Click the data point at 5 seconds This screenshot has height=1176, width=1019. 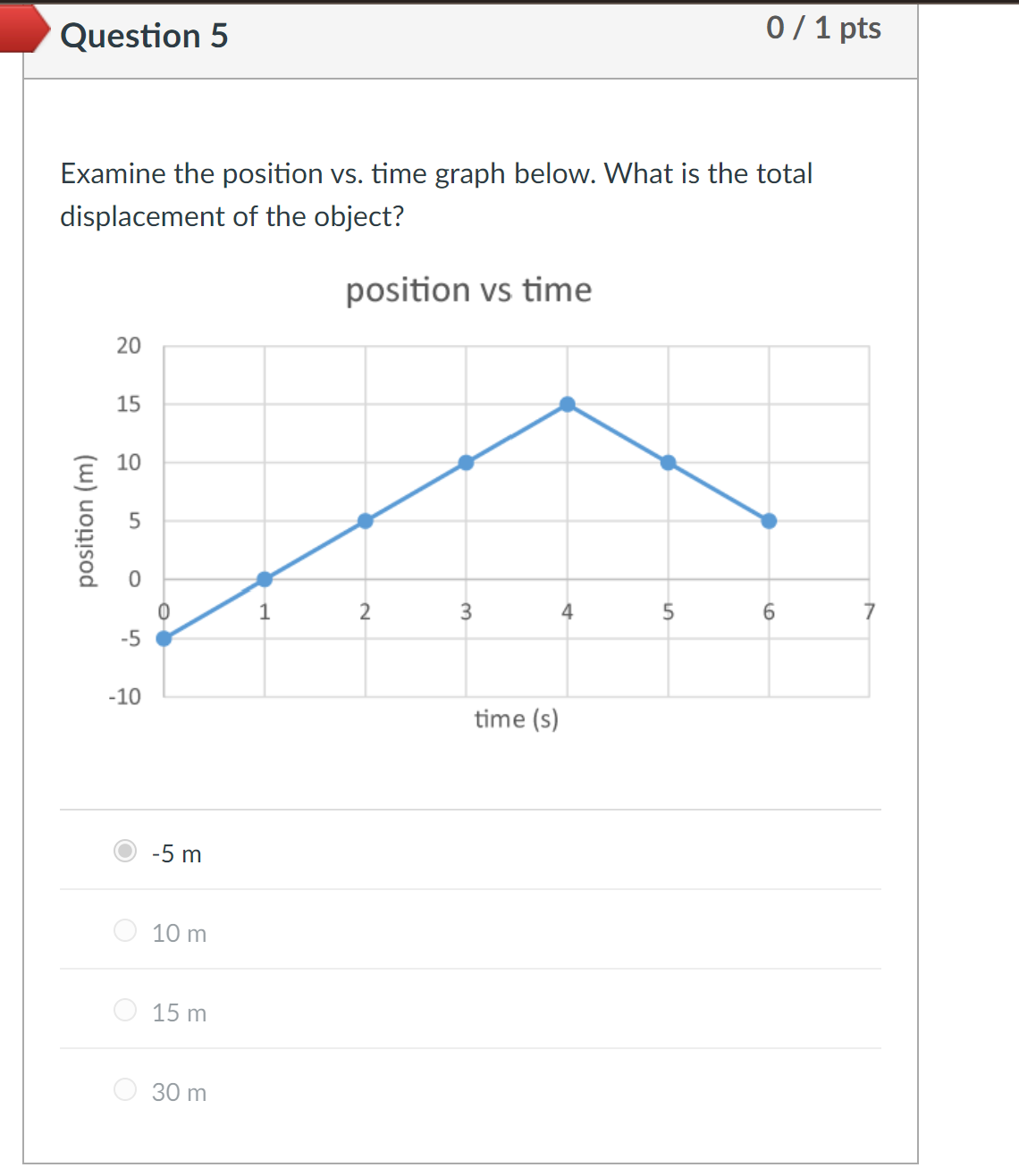(668, 462)
